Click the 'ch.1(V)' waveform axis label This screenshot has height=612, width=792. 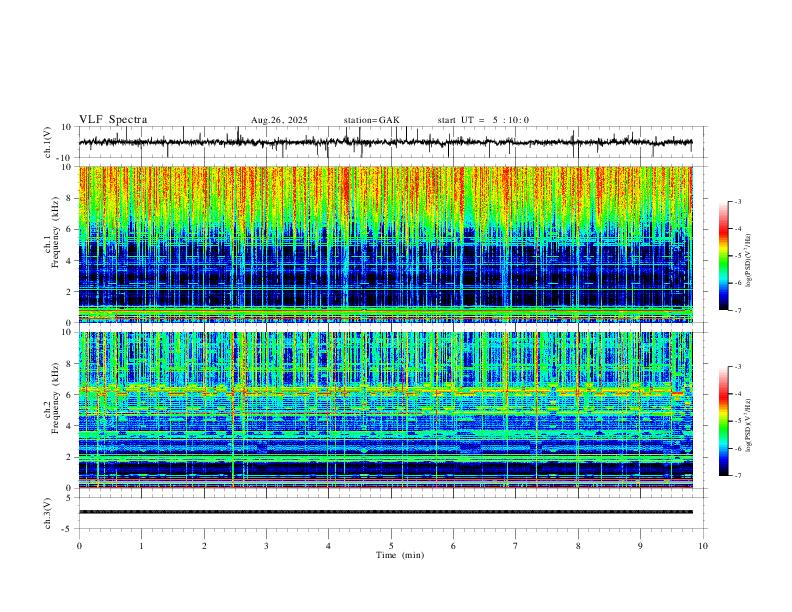[x=48, y=142]
